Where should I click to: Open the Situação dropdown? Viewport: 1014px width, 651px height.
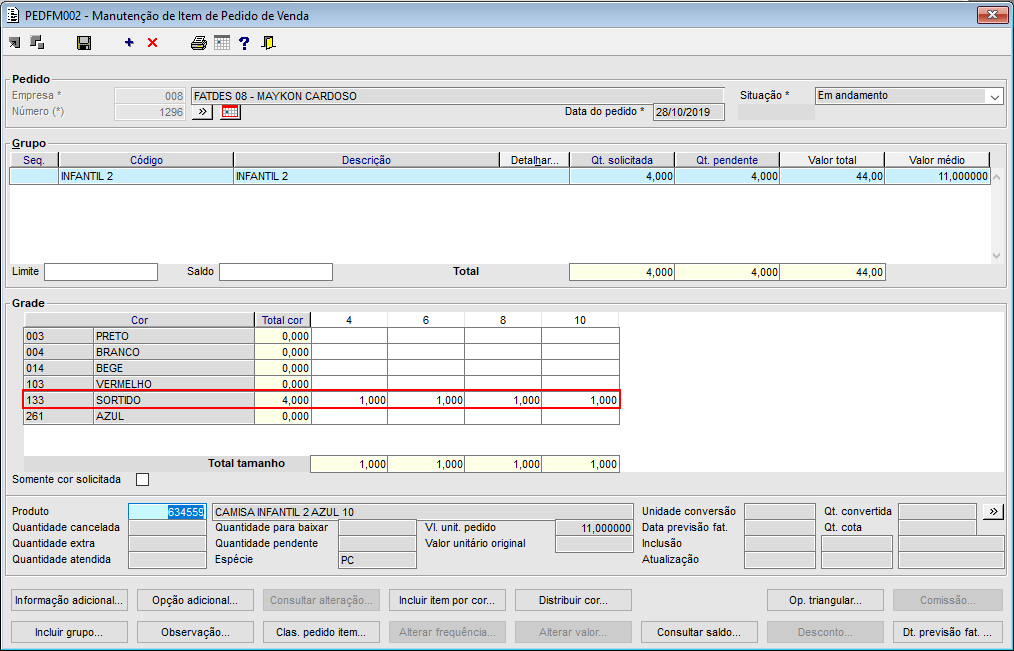[994, 97]
